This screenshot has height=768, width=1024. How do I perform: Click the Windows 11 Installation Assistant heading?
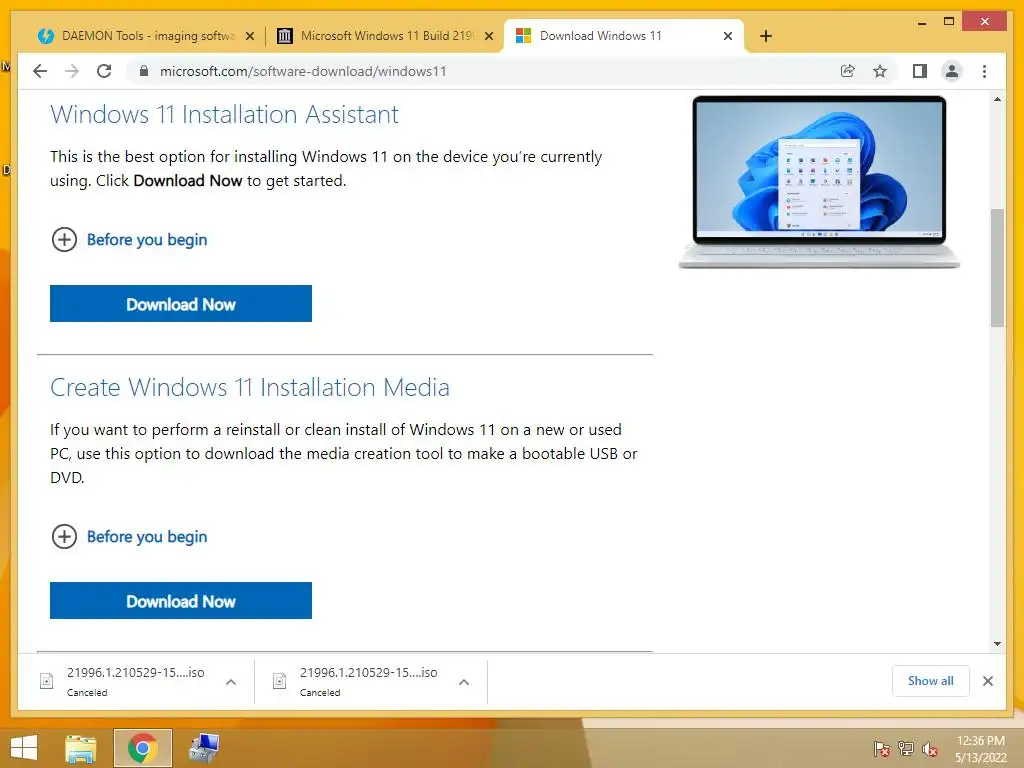coord(224,114)
